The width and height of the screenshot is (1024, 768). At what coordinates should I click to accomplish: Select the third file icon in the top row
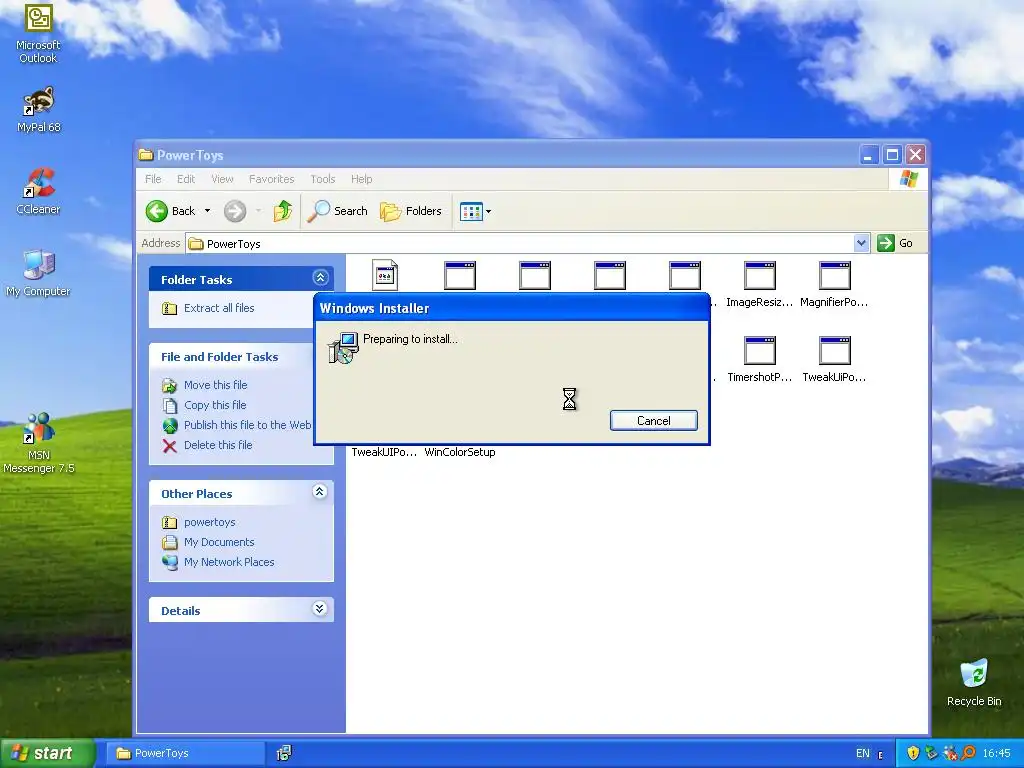535,276
